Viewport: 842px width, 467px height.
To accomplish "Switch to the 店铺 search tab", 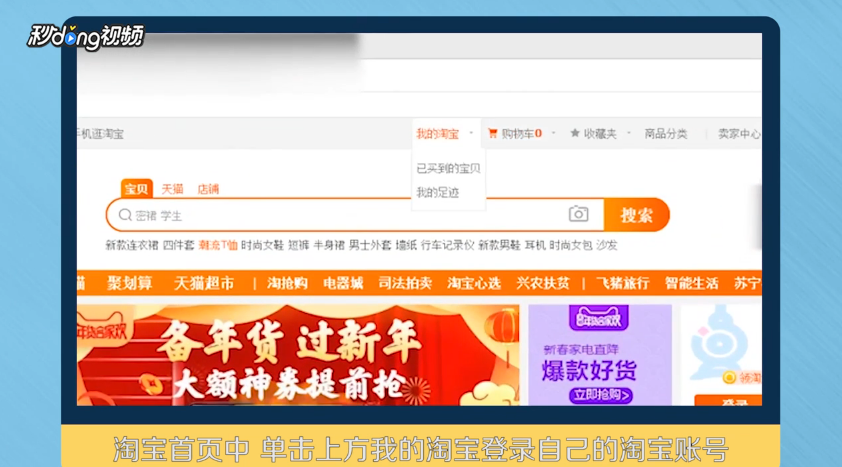I will point(208,189).
